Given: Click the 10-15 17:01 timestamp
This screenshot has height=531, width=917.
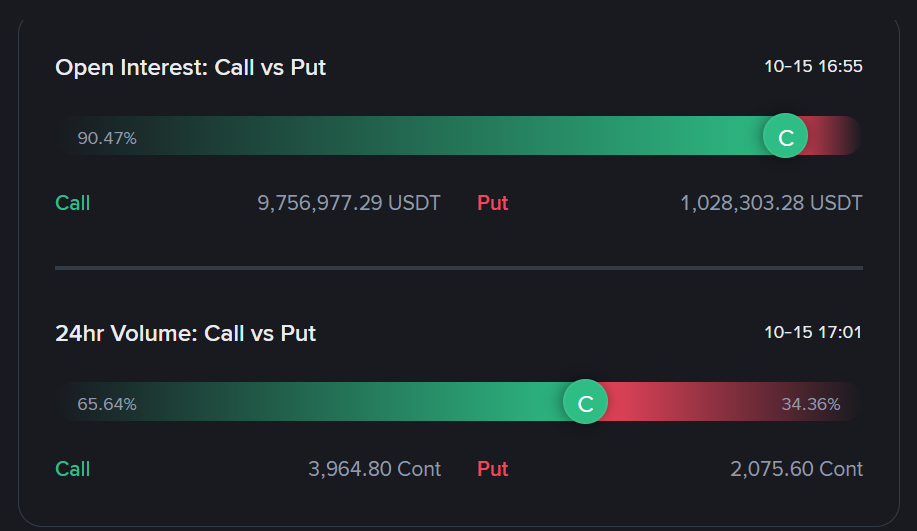Looking at the screenshot, I should [x=813, y=333].
